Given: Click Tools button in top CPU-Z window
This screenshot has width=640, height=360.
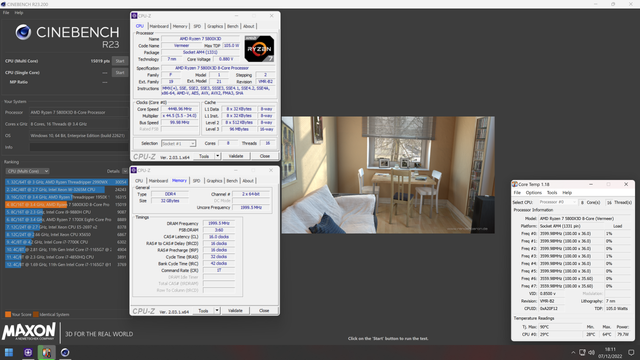Looking at the screenshot, I should tap(204, 156).
